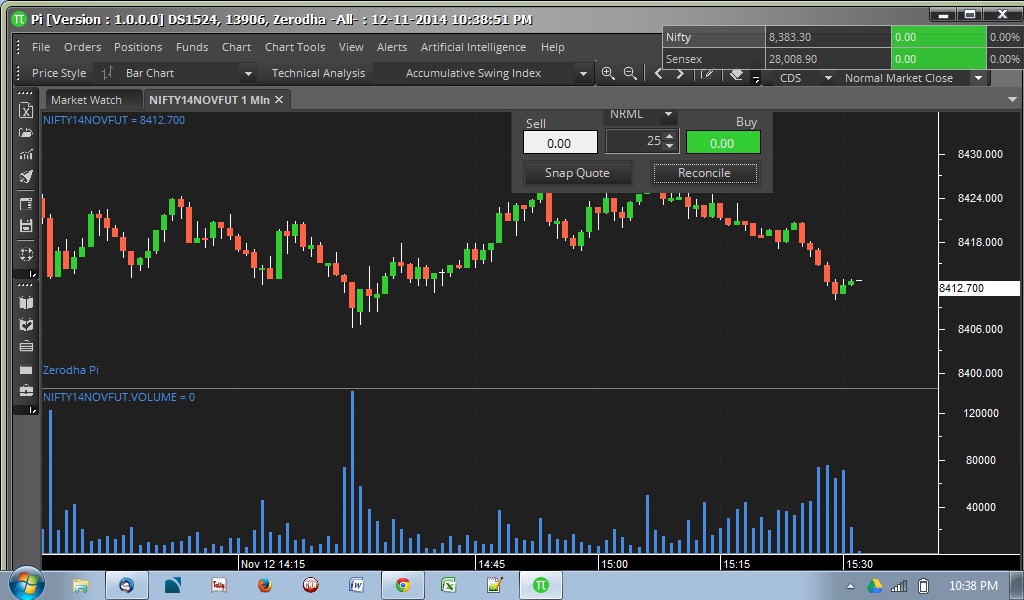Click the open book icon in left sidebar
Image resolution: width=1024 pixels, height=600 pixels.
click(25, 303)
